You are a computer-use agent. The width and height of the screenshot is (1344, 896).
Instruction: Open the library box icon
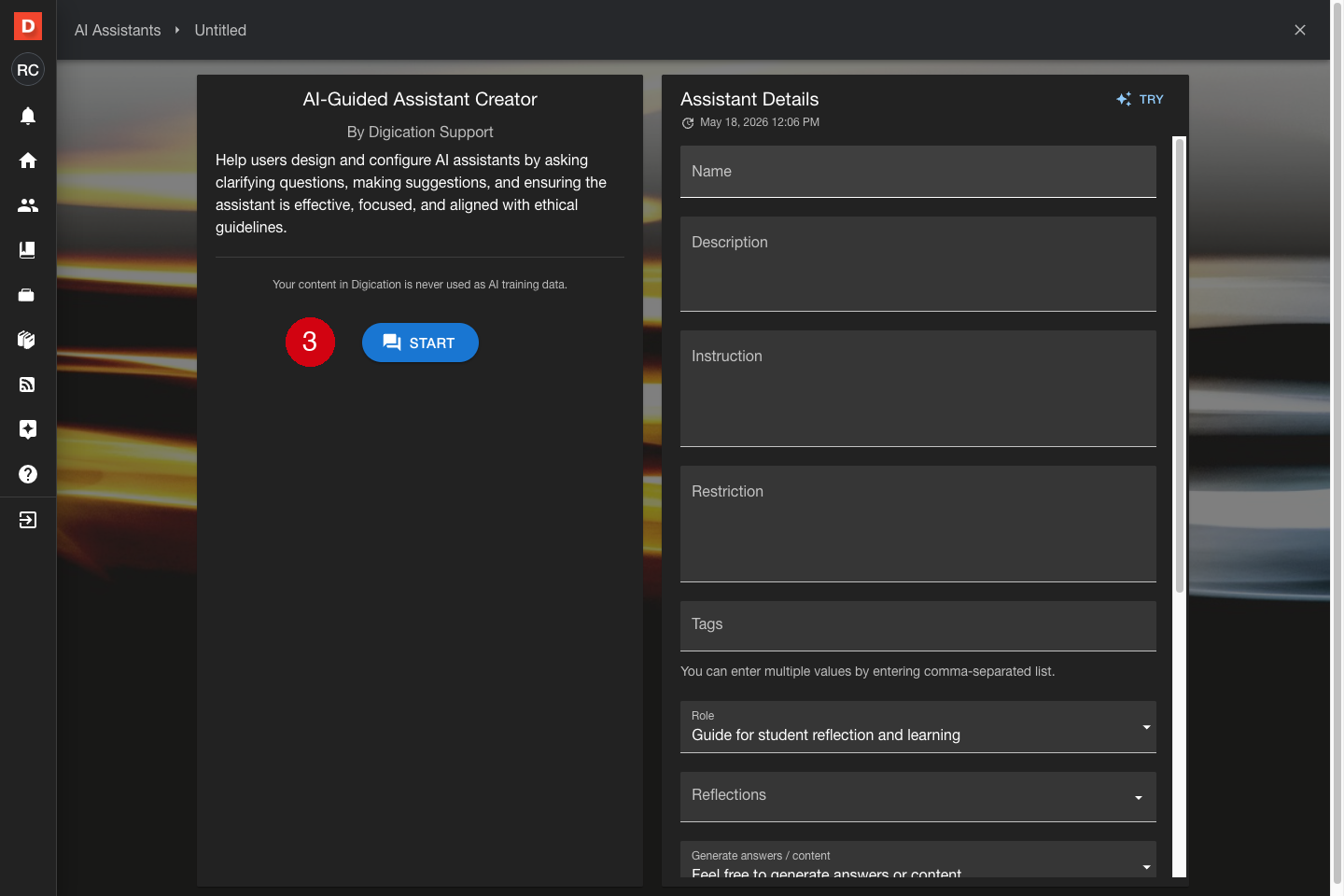coord(28,340)
